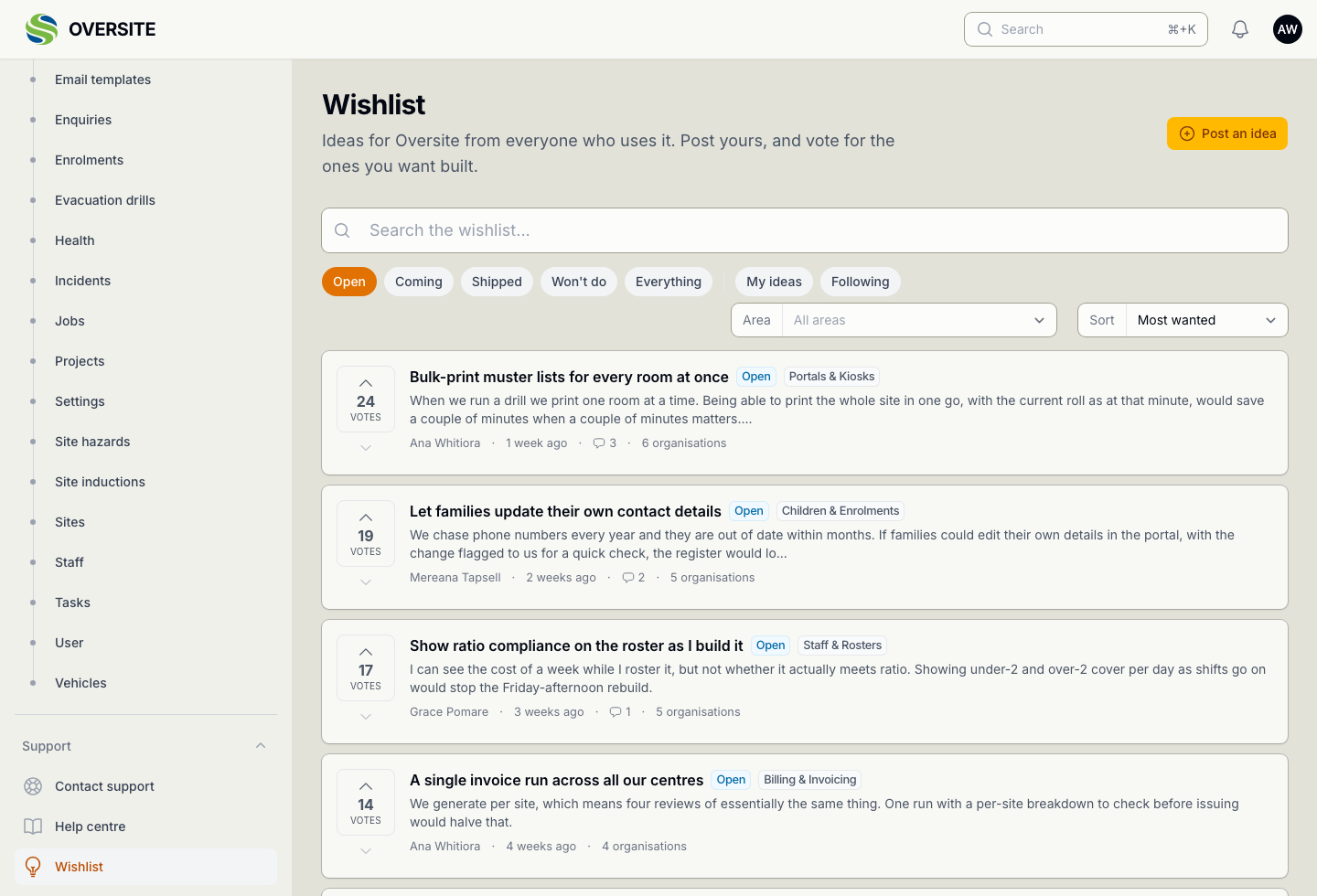
Task: Select the Everything filter chip
Action: (x=669, y=282)
